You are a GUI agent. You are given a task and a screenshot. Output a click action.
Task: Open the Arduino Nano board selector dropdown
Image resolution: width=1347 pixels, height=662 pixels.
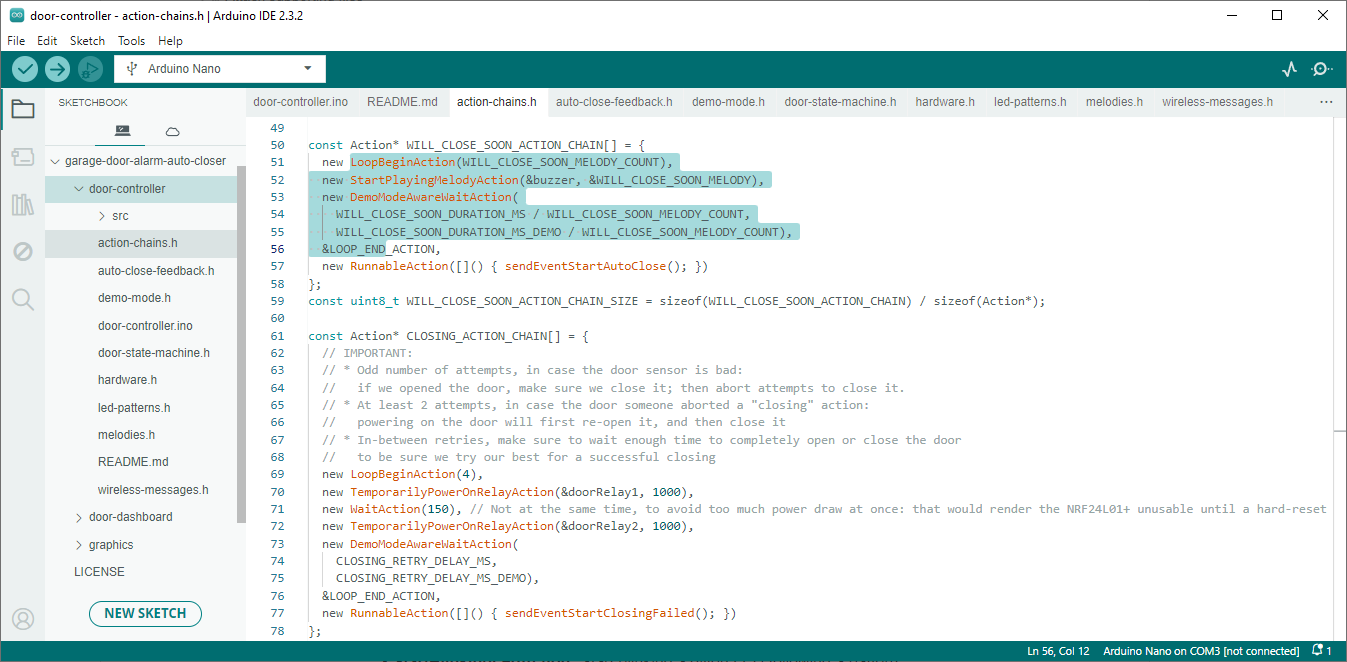pyautogui.click(x=220, y=69)
